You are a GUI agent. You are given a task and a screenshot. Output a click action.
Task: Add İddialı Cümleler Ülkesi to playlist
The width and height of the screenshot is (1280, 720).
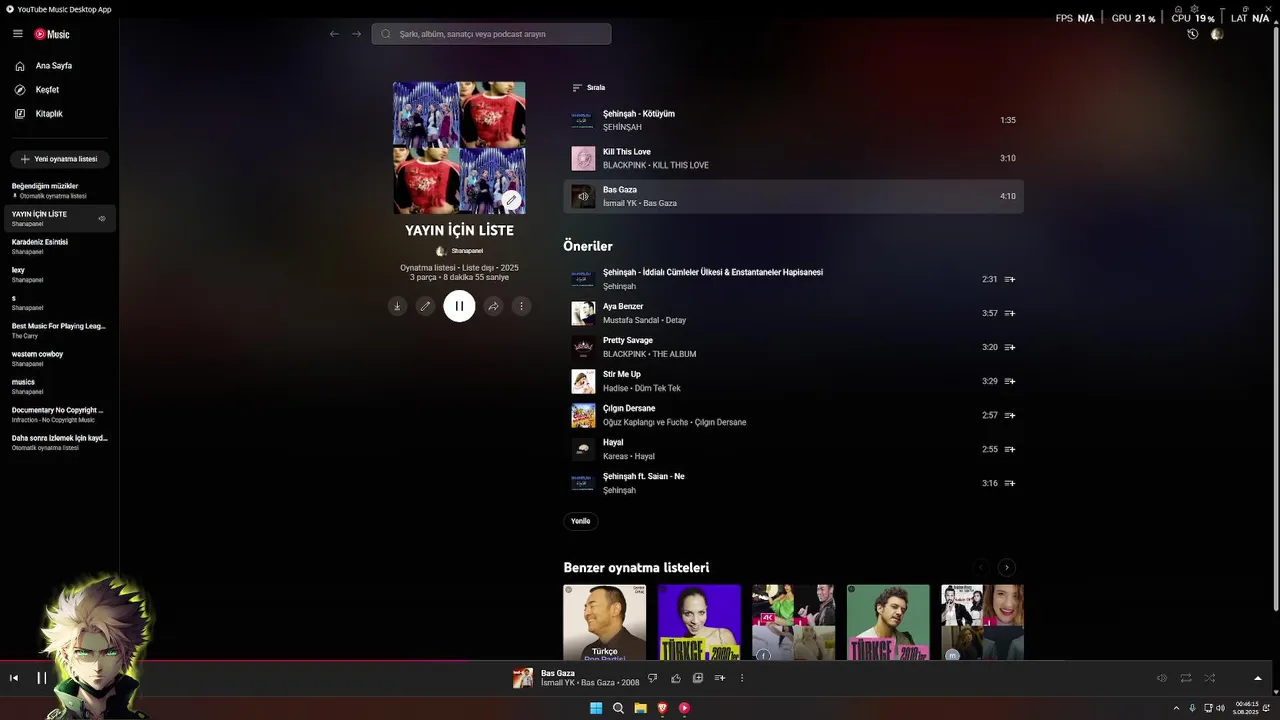click(1009, 280)
